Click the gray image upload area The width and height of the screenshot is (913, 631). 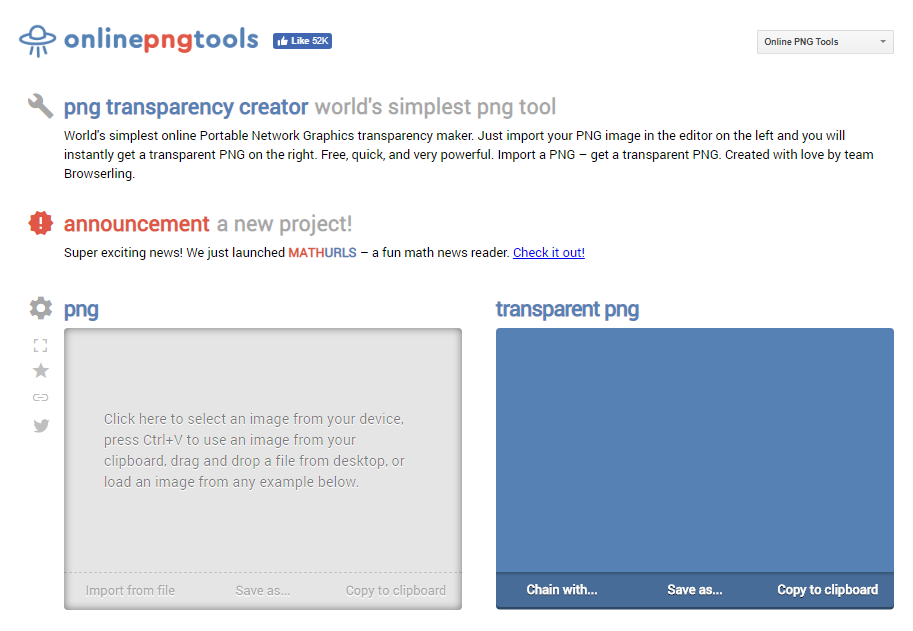(262, 450)
